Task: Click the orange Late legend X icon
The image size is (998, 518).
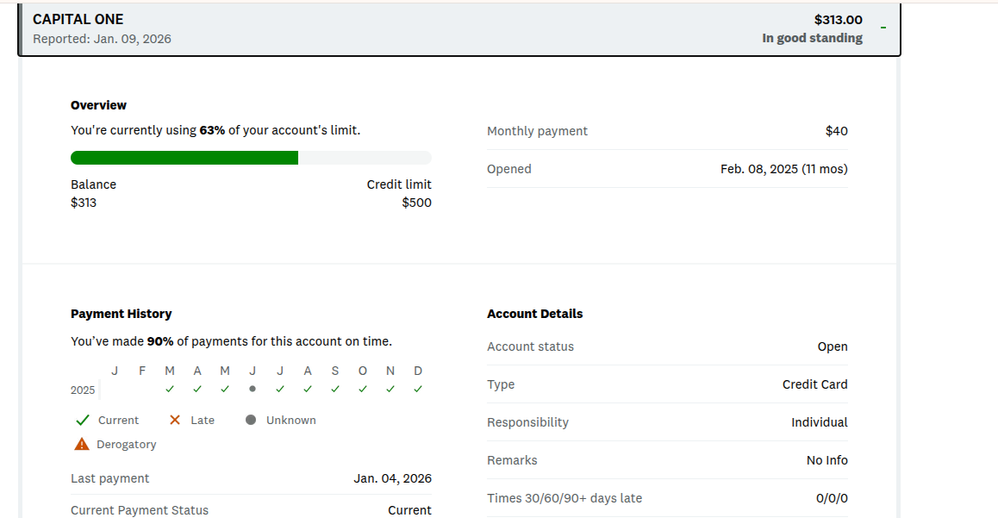Action: (175, 420)
